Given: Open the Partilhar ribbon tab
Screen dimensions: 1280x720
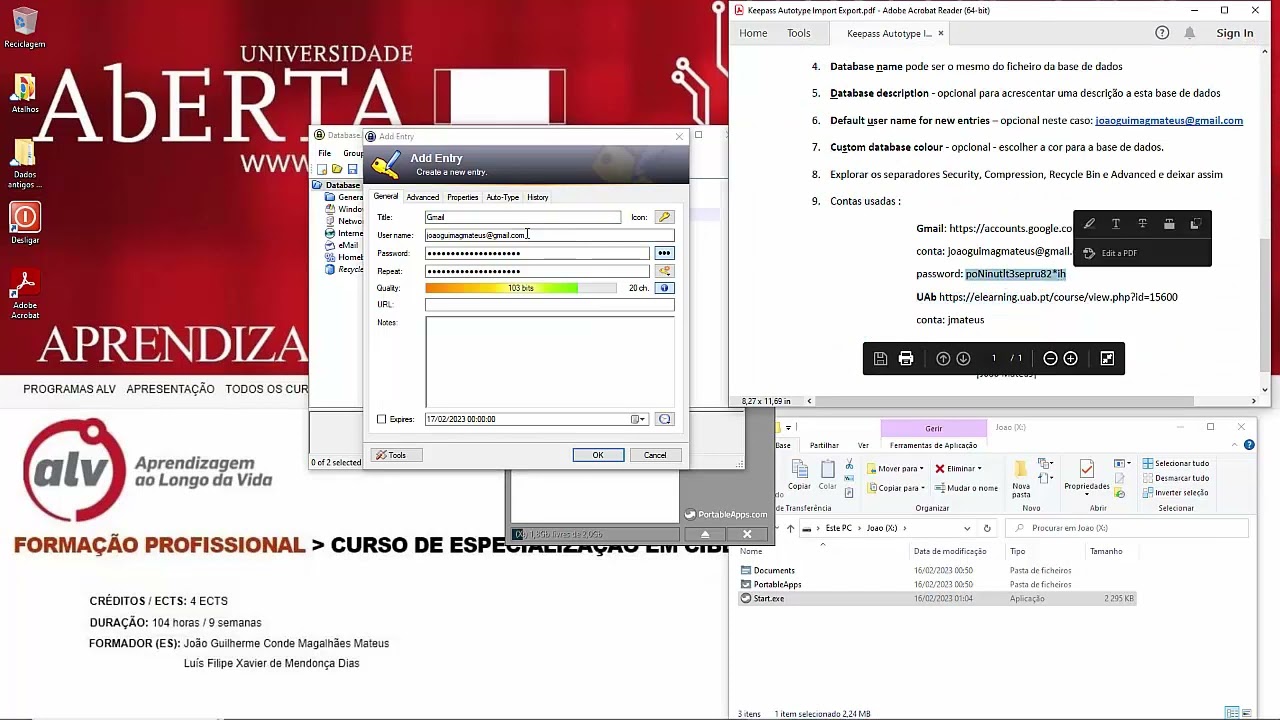Looking at the screenshot, I should pyautogui.click(x=824, y=445).
